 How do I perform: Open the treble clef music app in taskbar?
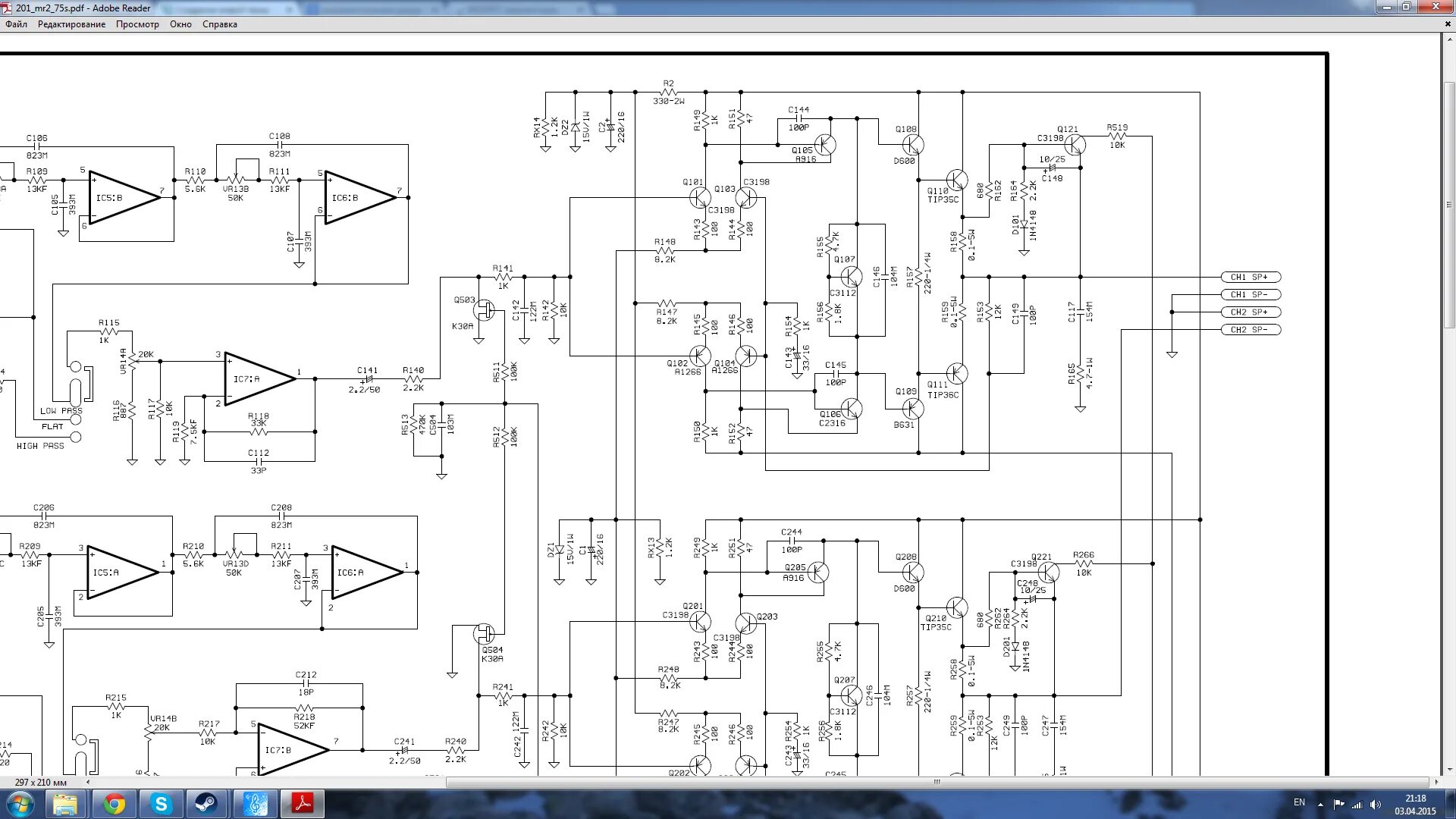(256, 804)
